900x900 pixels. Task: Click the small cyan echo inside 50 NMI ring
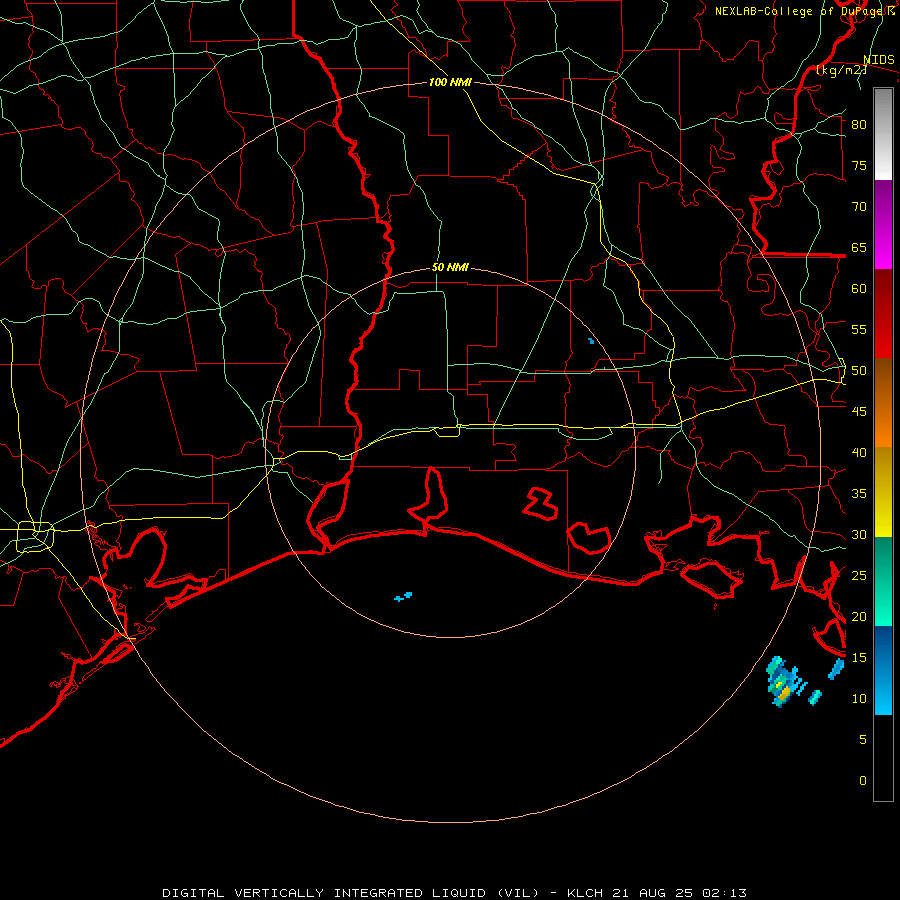pos(404,596)
